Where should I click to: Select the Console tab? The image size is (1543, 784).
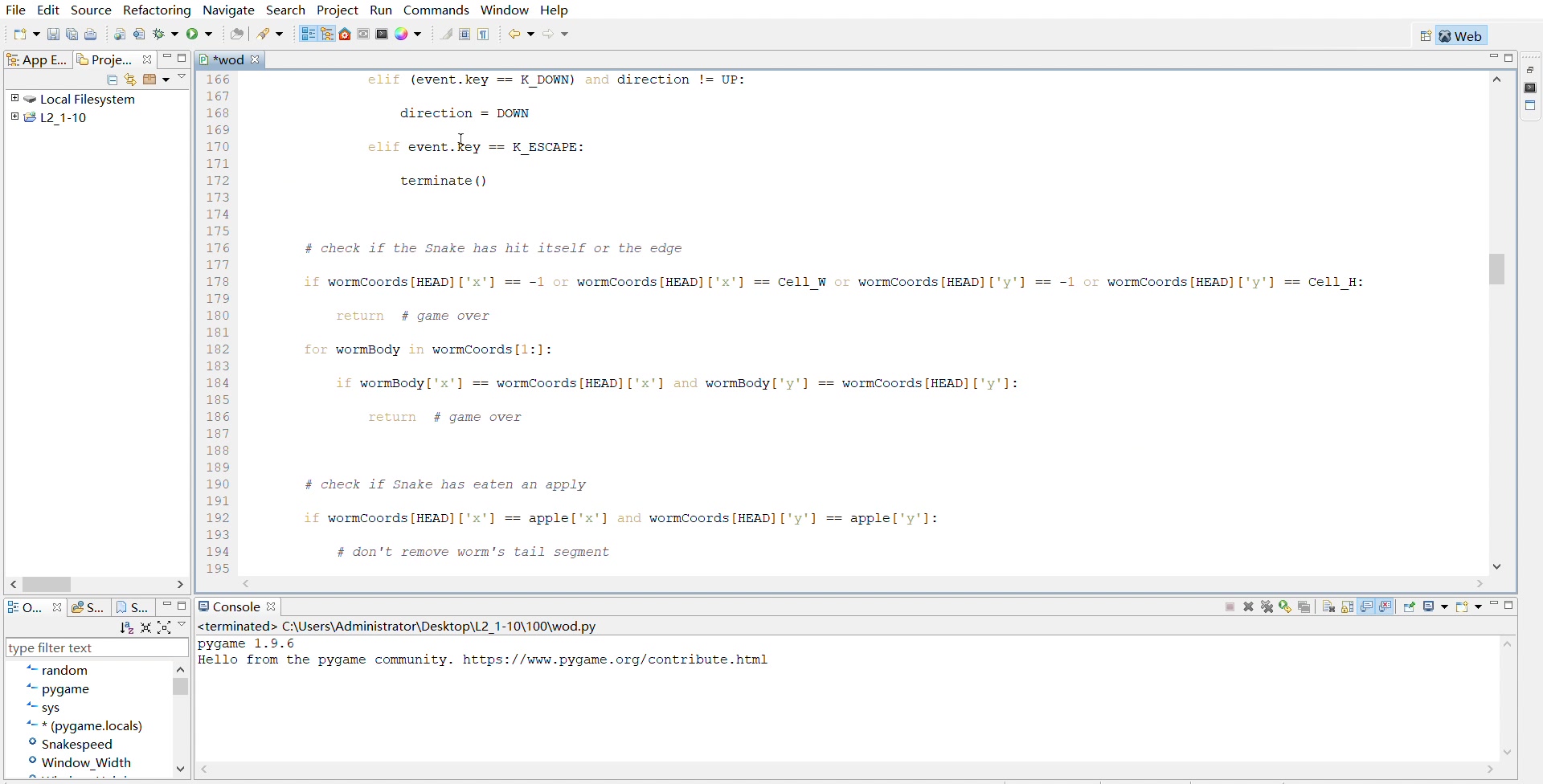point(237,607)
